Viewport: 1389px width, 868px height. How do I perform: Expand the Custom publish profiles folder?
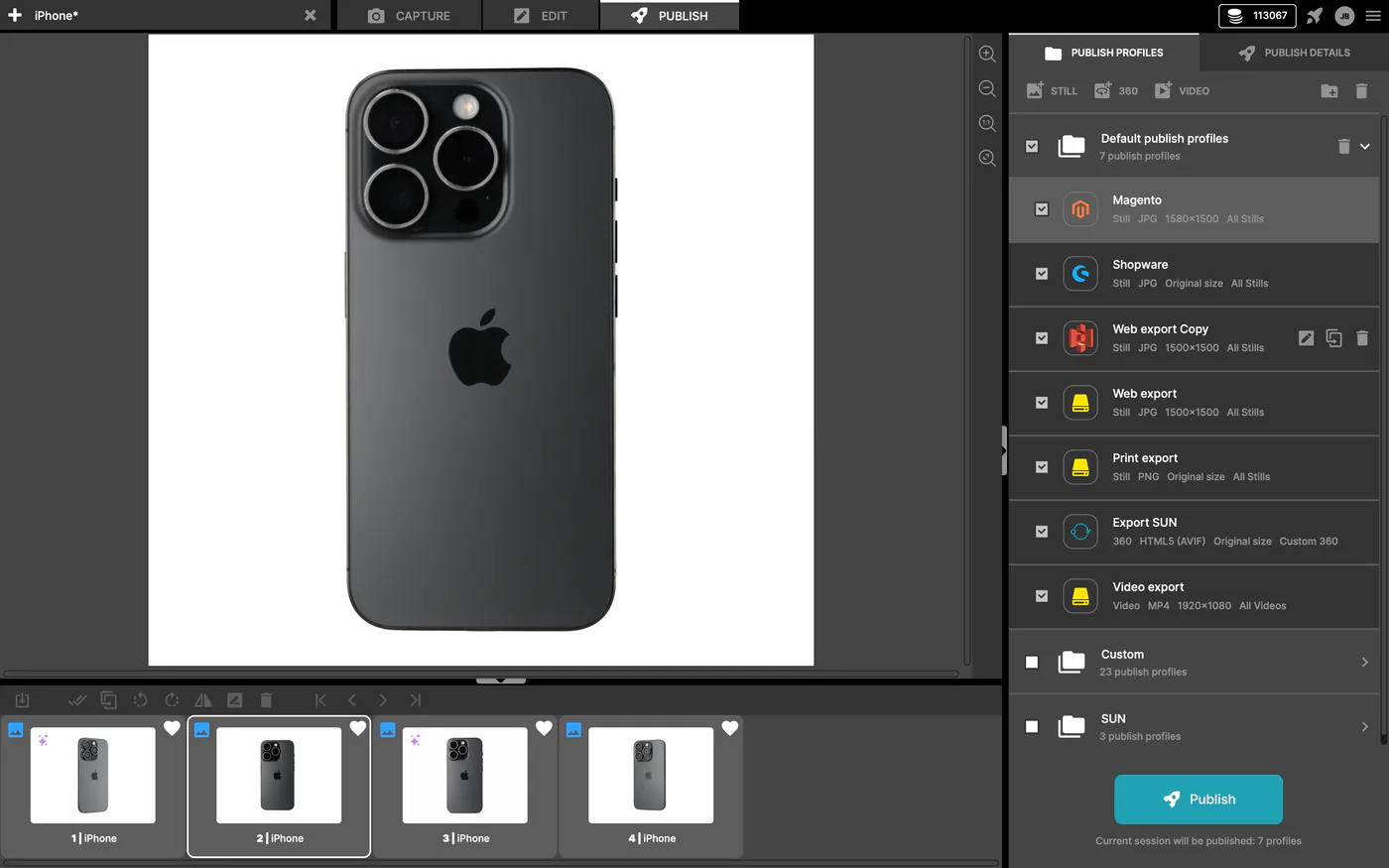pyautogui.click(x=1365, y=662)
